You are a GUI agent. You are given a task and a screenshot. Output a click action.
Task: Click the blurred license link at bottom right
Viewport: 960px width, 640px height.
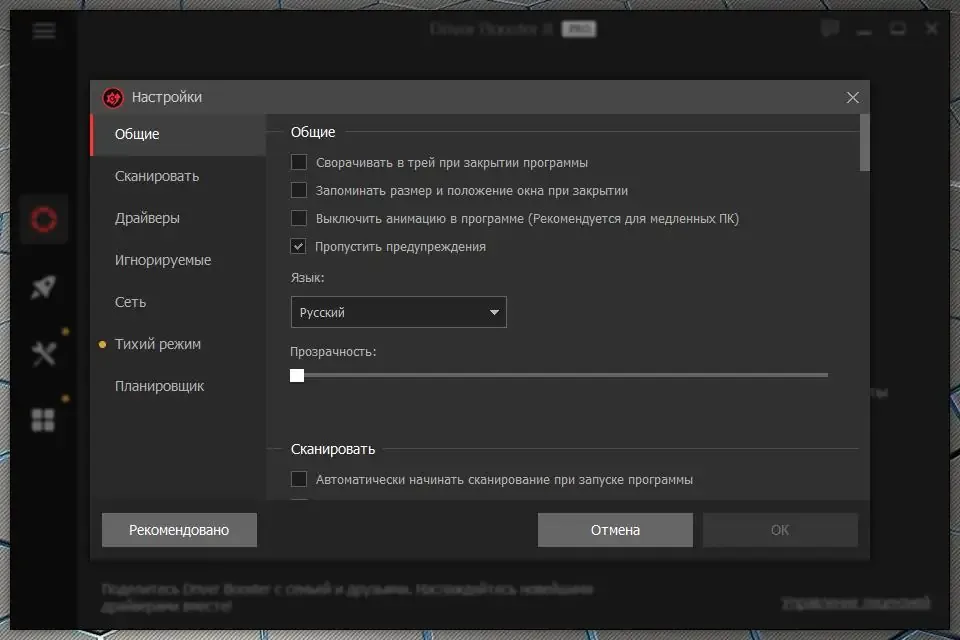(855, 603)
